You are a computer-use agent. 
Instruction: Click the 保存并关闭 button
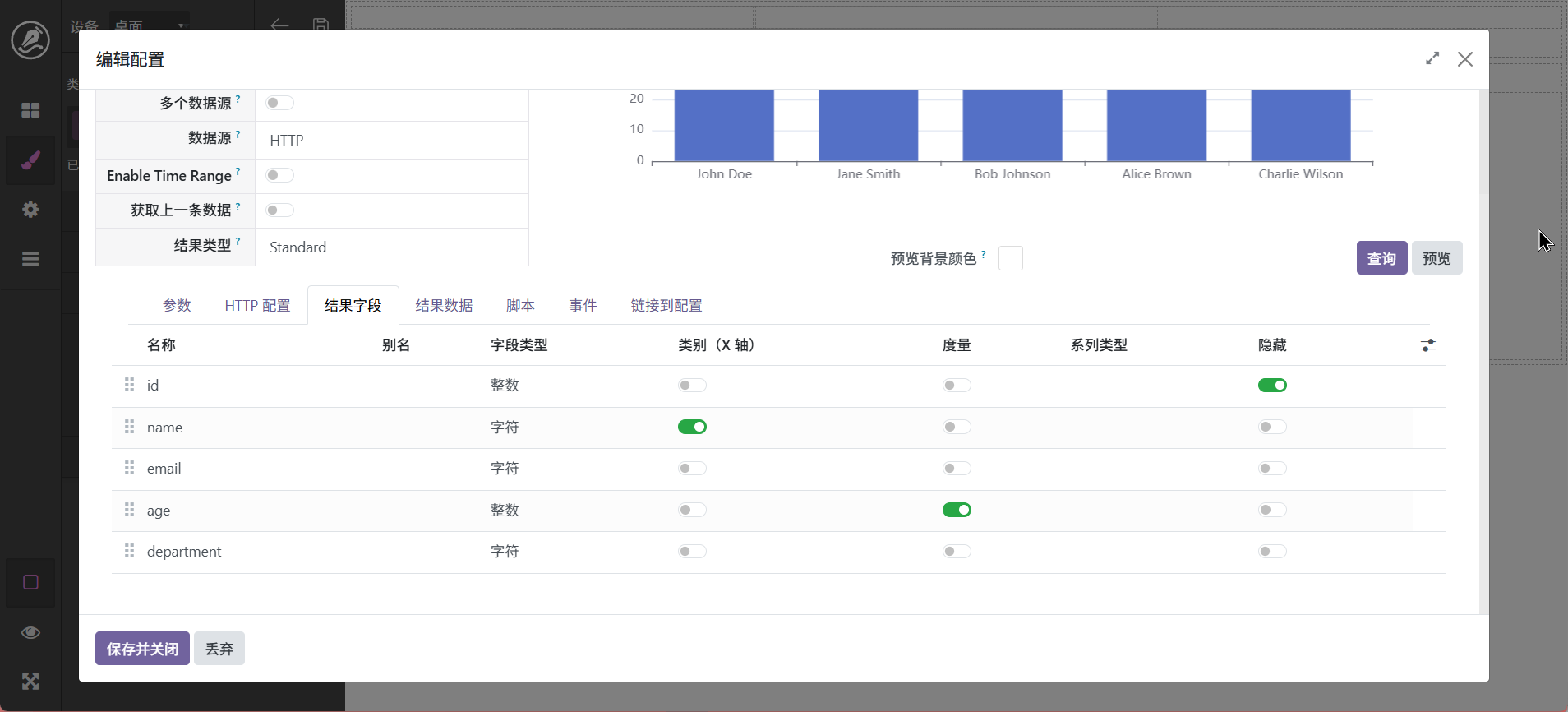click(142, 649)
